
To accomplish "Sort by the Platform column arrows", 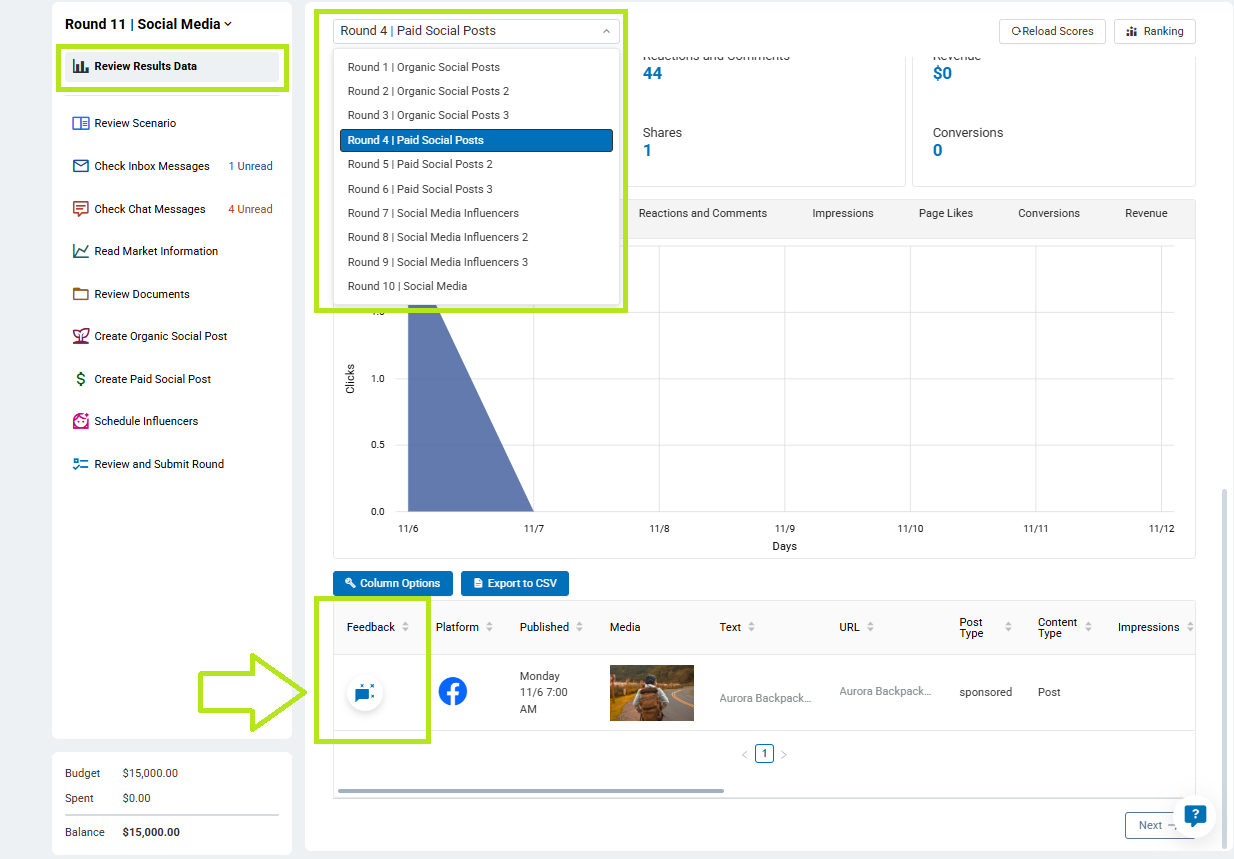I will click(489, 627).
